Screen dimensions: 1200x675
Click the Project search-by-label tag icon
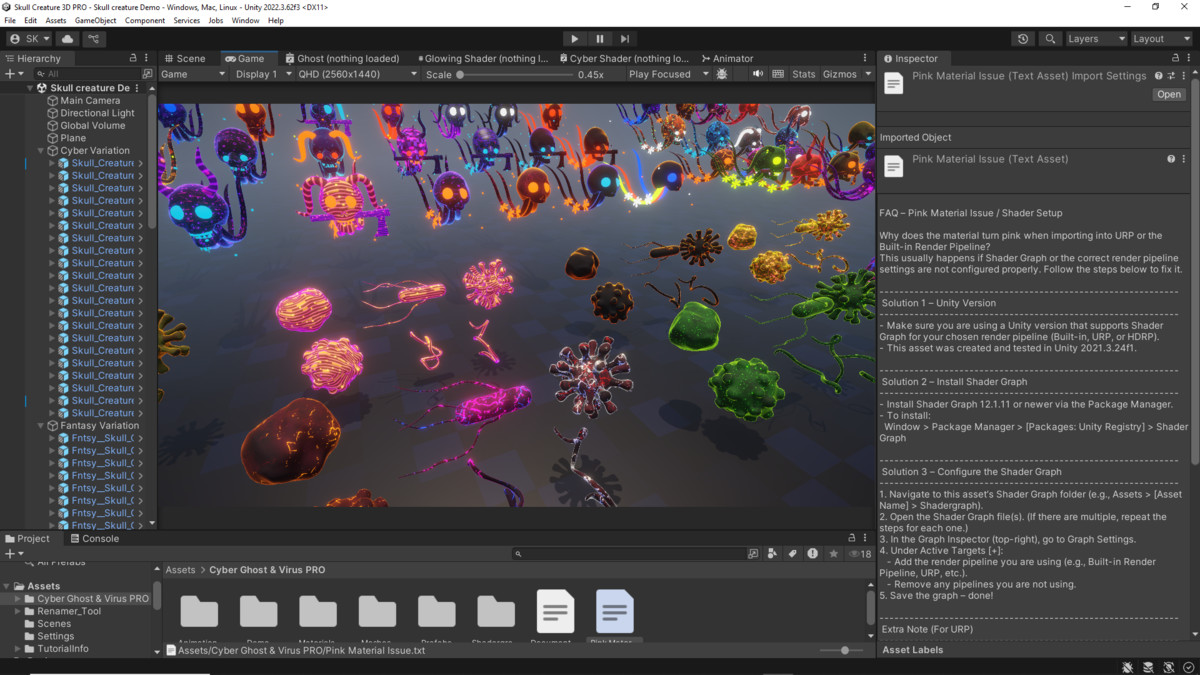pyautogui.click(x=792, y=553)
